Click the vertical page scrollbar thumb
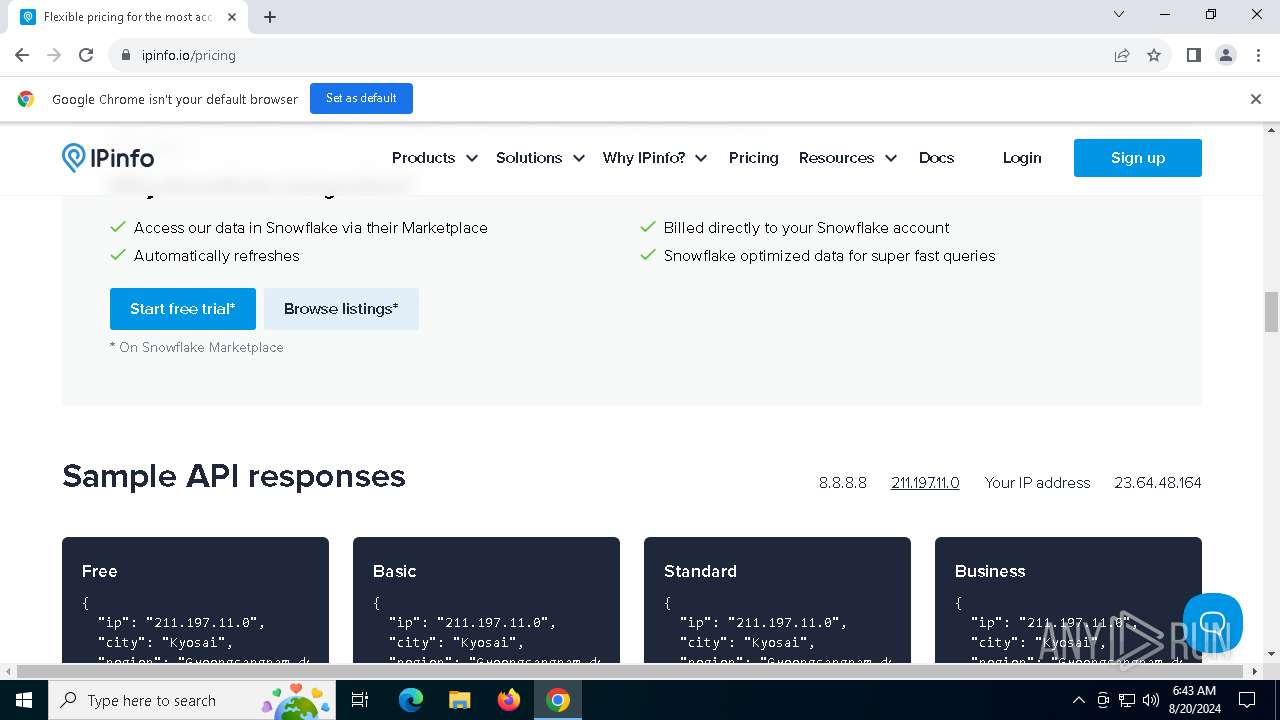Image resolution: width=1280 pixels, height=720 pixels. pyautogui.click(x=1271, y=312)
